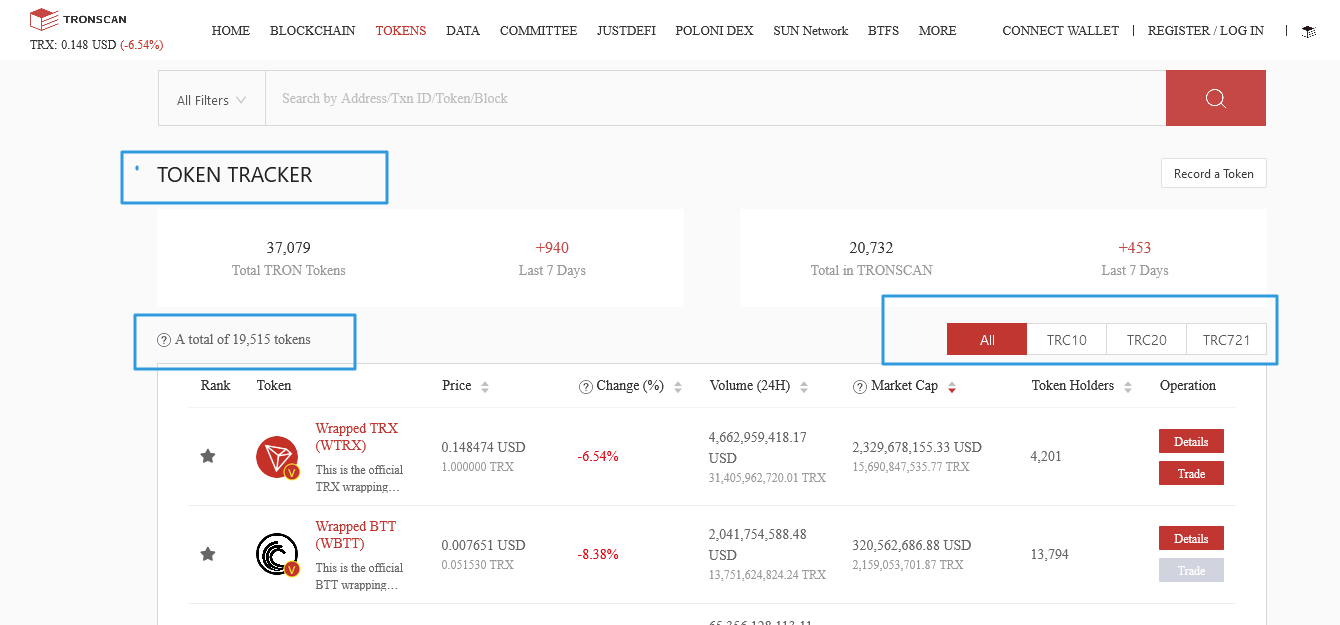The image size is (1340, 625).
Task: Open Wrapped BTT (WBTT) token link
Action: click(354, 535)
